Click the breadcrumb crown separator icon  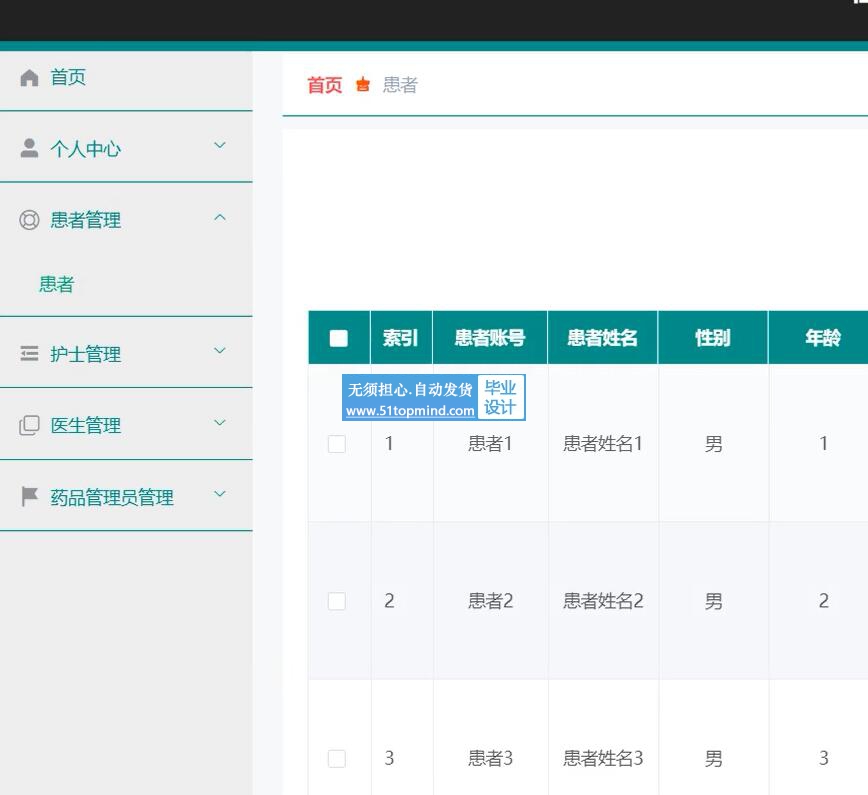click(363, 85)
